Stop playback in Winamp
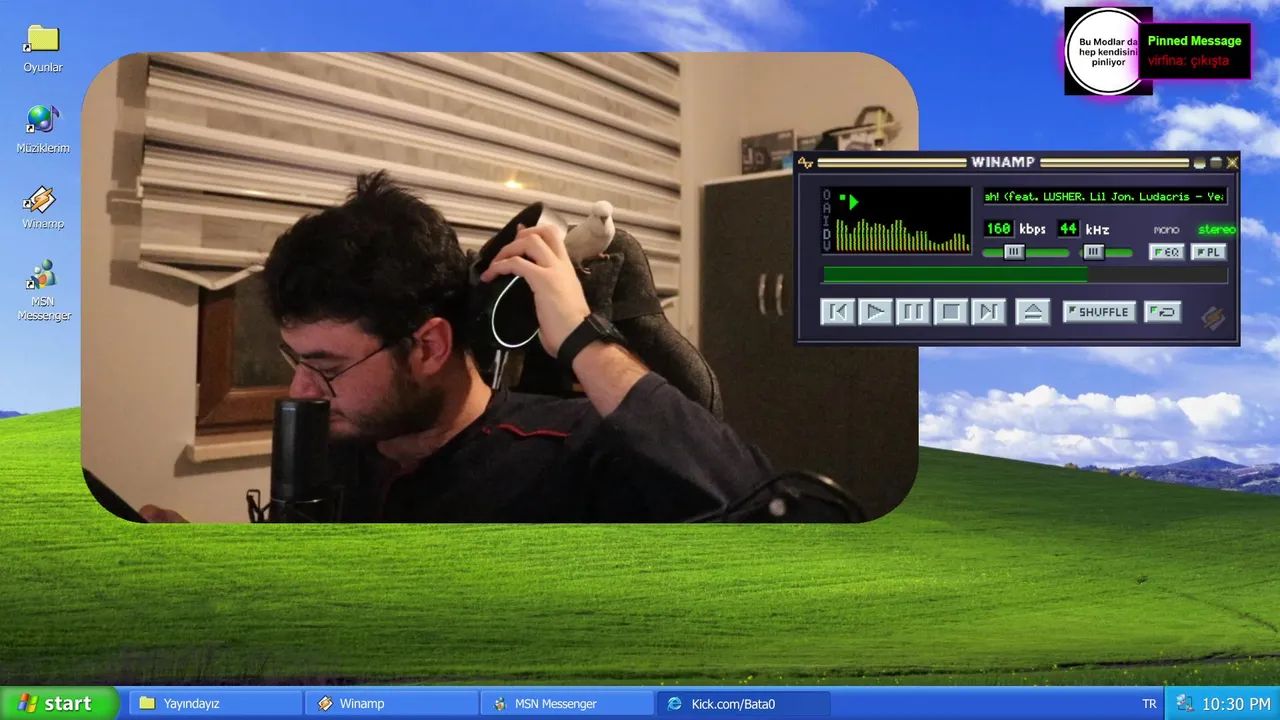 click(951, 312)
